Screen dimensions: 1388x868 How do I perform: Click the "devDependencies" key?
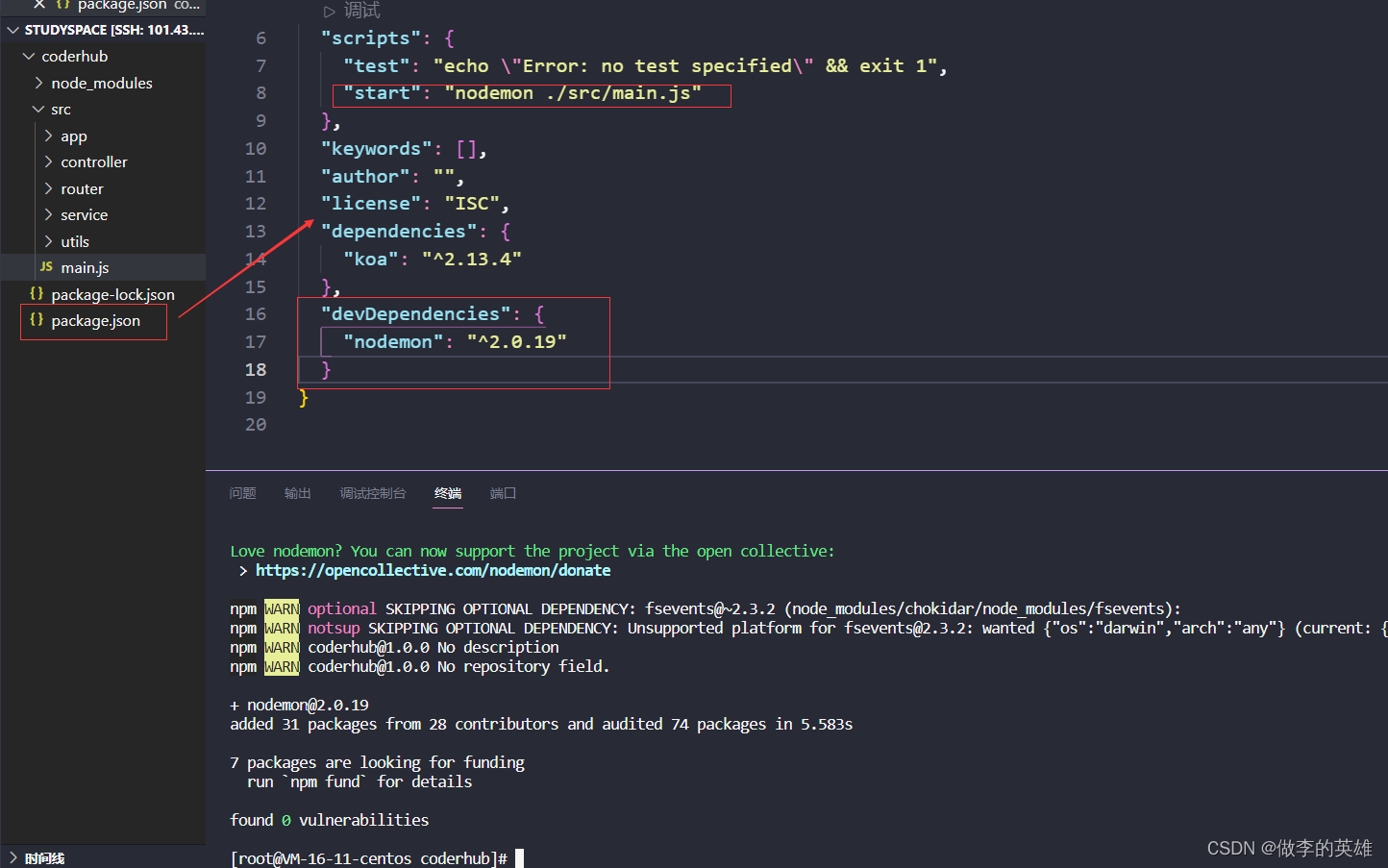point(416,314)
